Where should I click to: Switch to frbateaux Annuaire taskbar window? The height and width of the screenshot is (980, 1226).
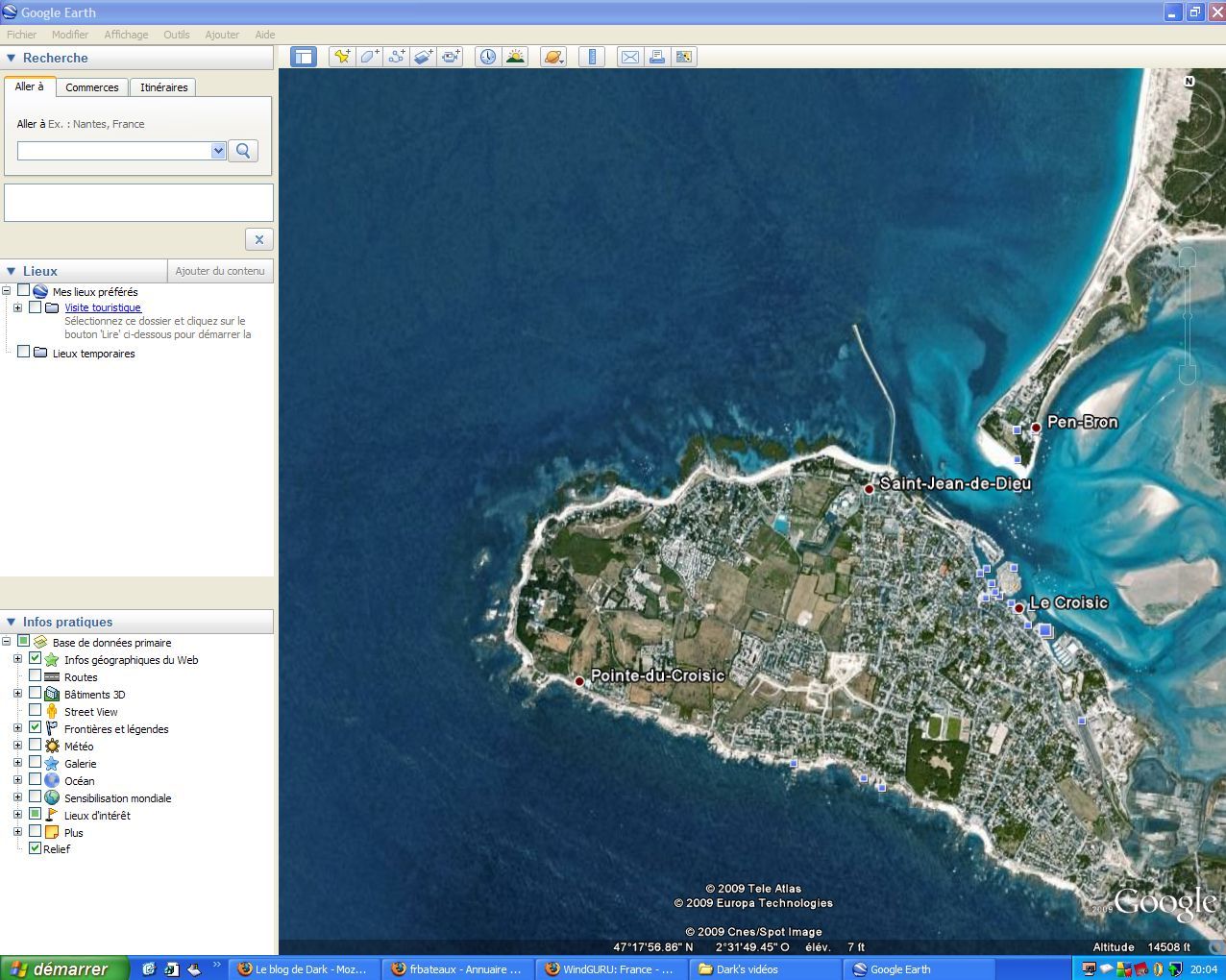tap(457, 969)
